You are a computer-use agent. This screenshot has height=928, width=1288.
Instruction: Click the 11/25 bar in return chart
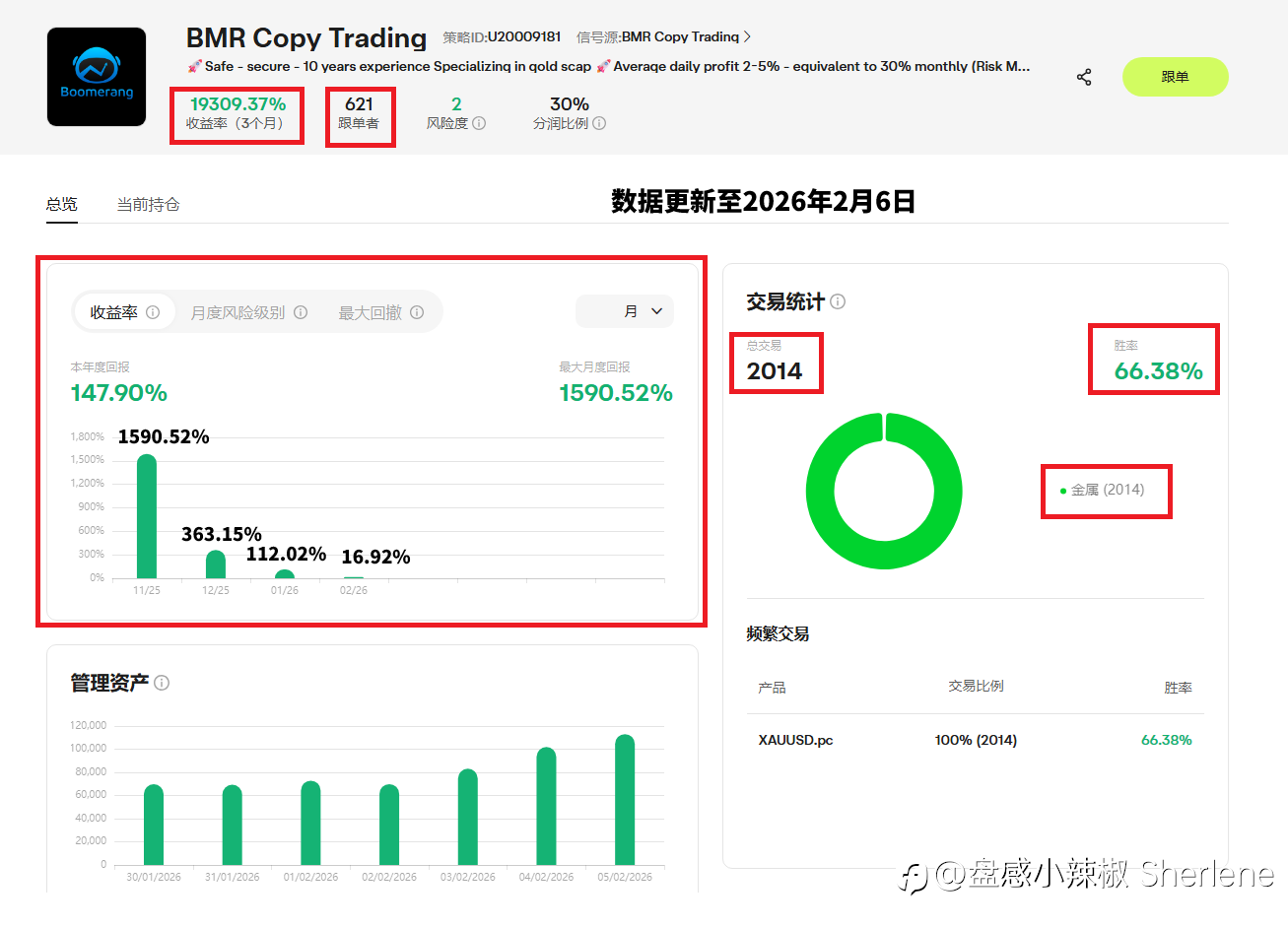point(147,516)
